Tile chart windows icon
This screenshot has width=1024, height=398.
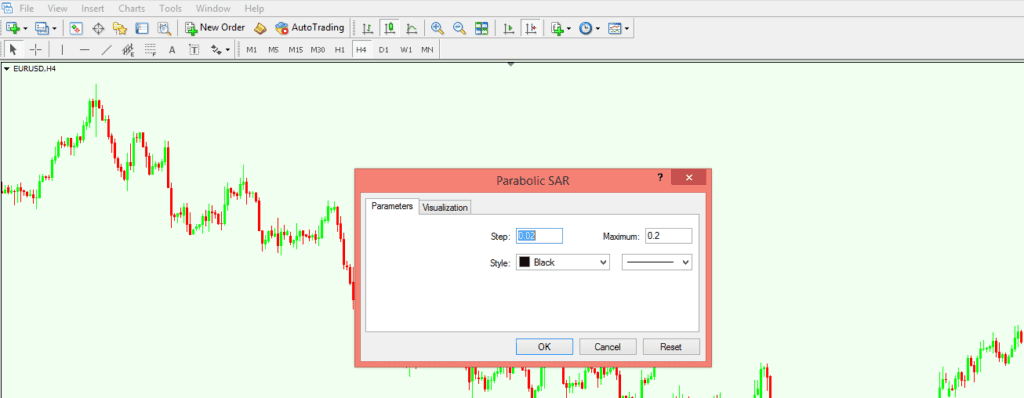[482, 28]
